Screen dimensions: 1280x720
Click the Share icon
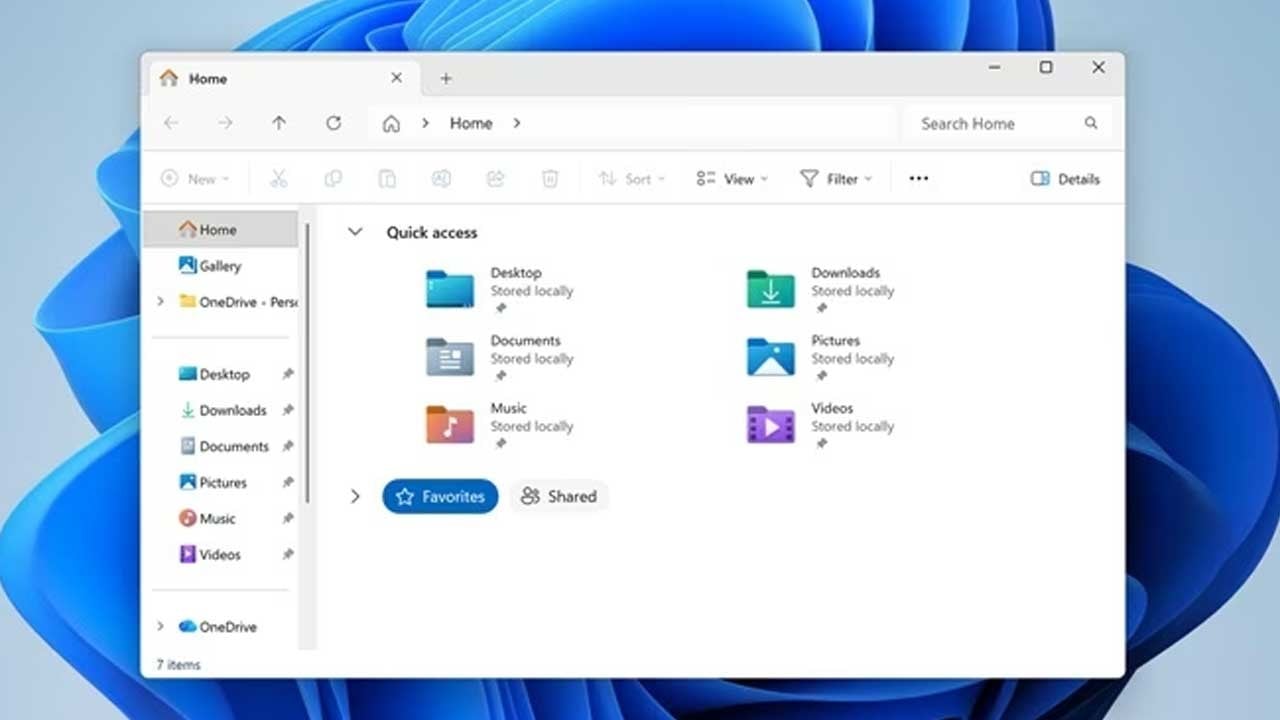495,178
